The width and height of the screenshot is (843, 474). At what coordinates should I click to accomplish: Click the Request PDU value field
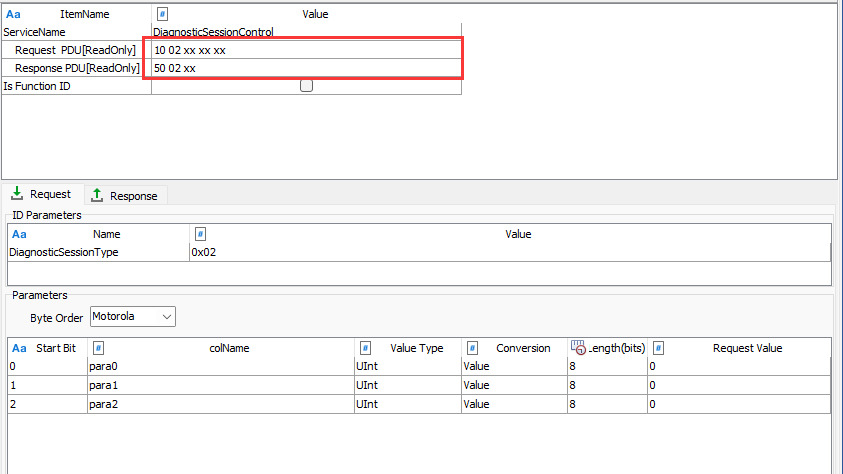pyautogui.click(x=306, y=50)
